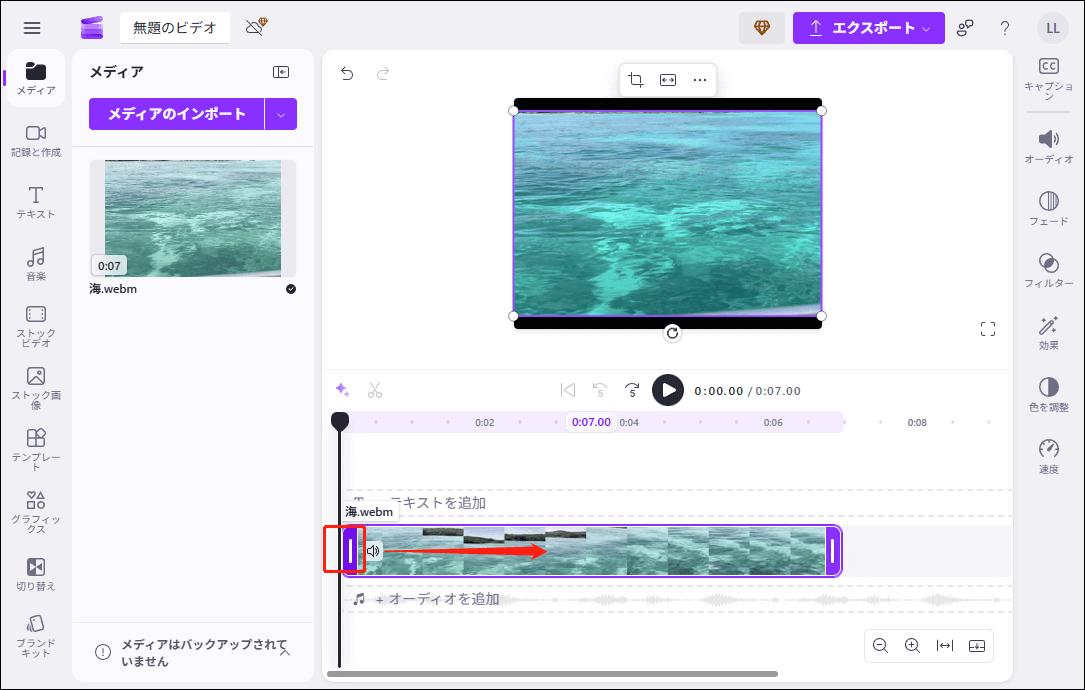This screenshot has width=1085, height=690.
Task: Select the Crop tool above the preview
Action: pos(636,79)
